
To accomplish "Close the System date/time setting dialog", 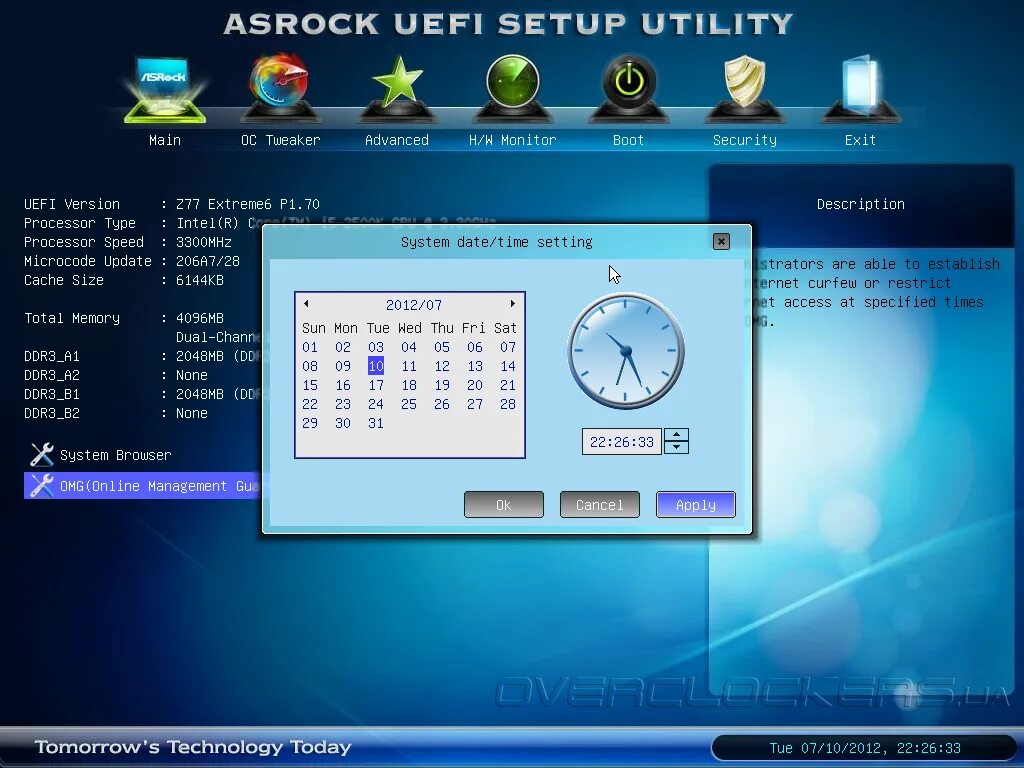I will pos(721,242).
